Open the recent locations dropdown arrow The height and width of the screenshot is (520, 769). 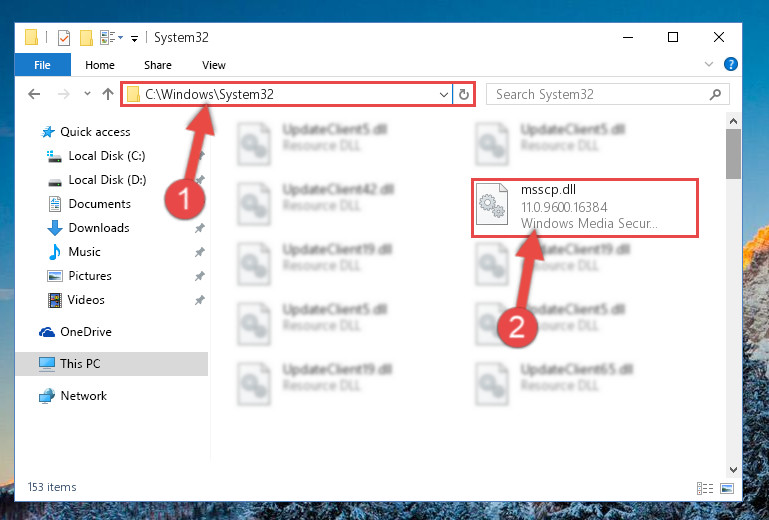pos(87,93)
